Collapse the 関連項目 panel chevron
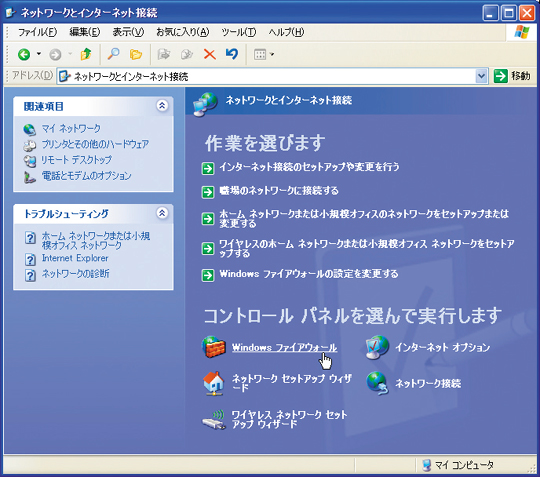Viewport: 540px width, 477px height. pos(162,105)
